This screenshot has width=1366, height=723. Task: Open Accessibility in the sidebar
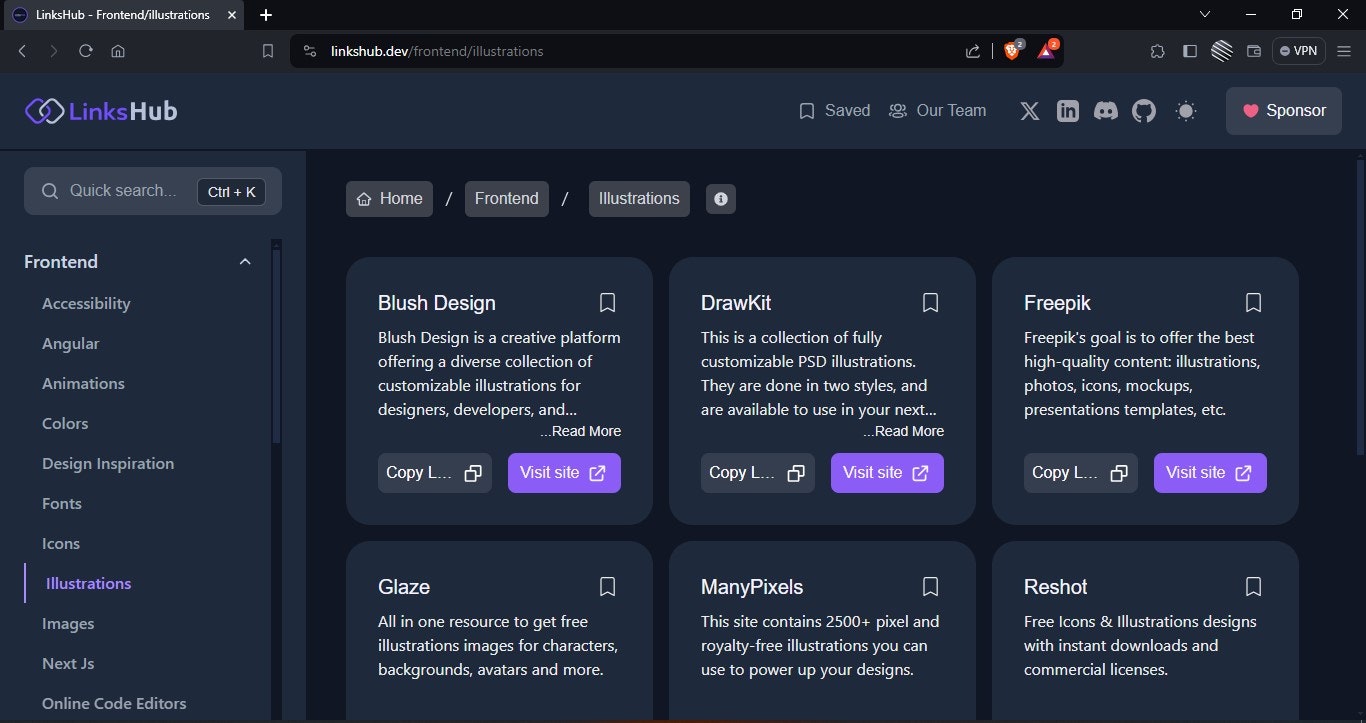86,304
